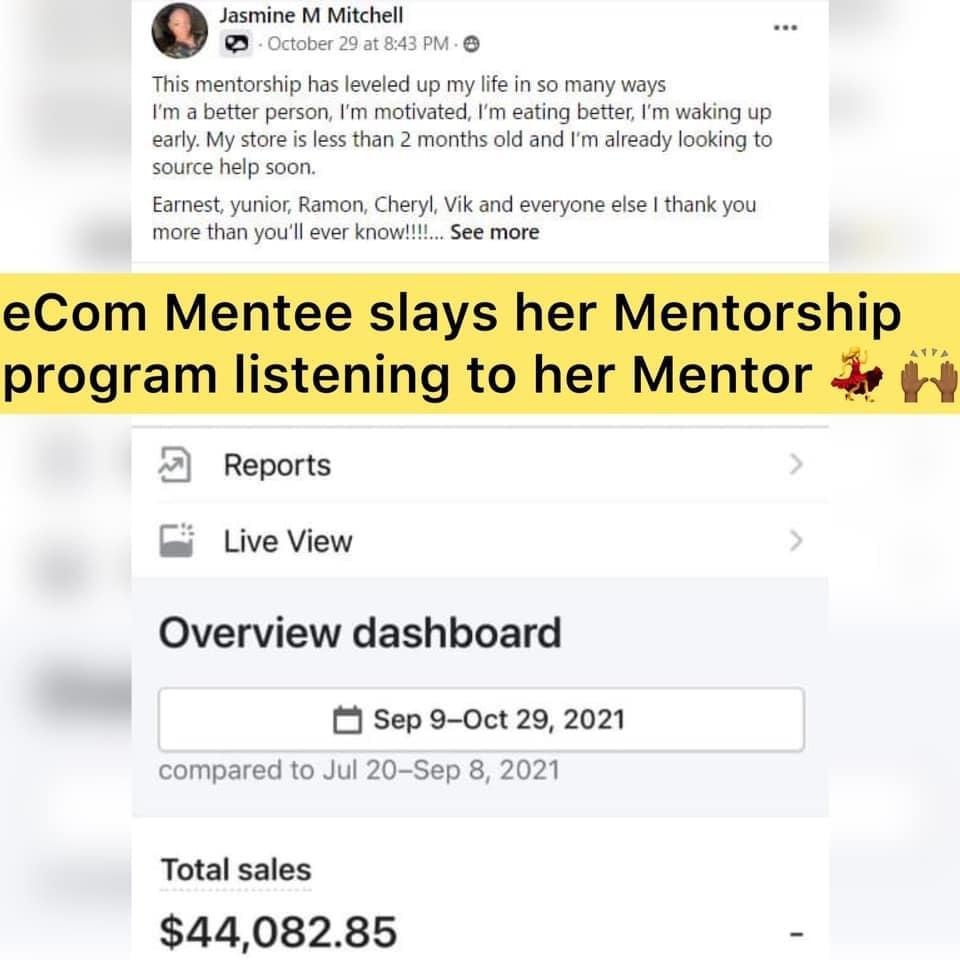Click the raised hands emoji in banner
Screen dimensions: 960x960
coord(929,375)
